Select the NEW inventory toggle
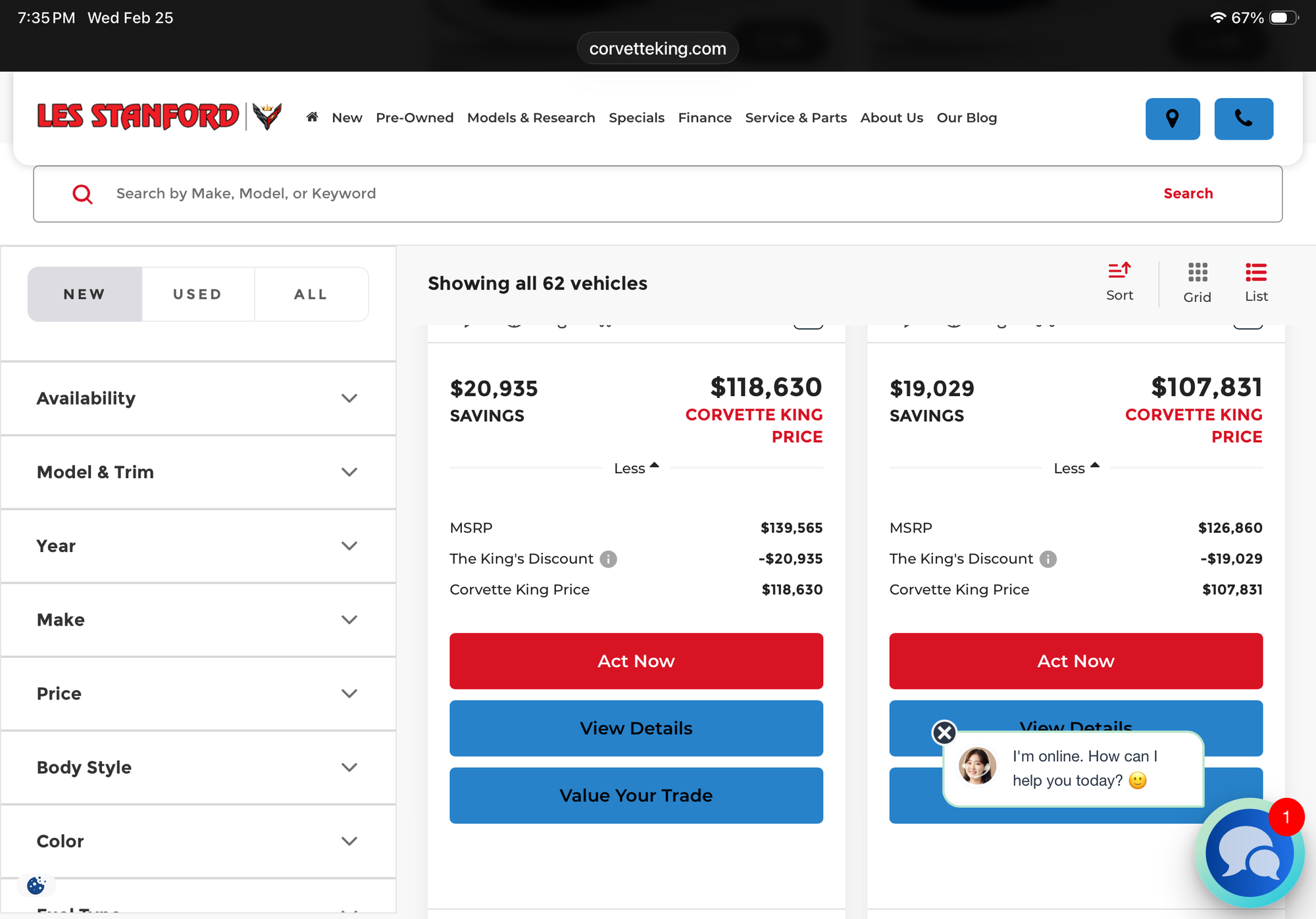The width and height of the screenshot is (1316, 919). tap(84, 294)
